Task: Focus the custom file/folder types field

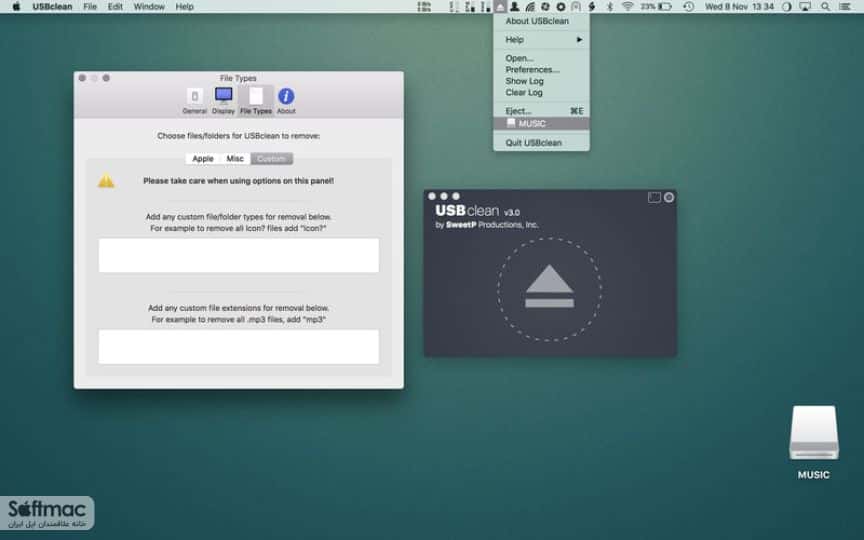Action: tap(239, 255)
